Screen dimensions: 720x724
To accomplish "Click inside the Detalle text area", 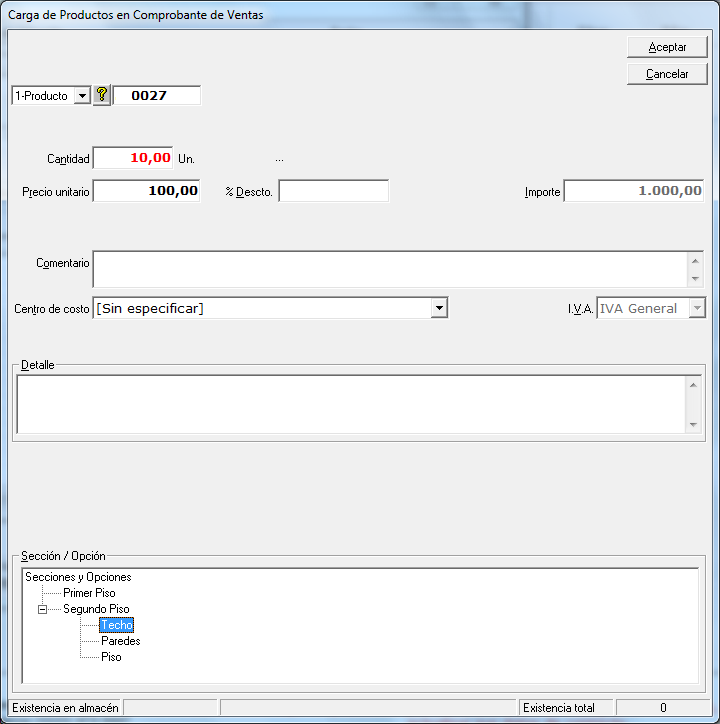I will (x=350, y=404).
